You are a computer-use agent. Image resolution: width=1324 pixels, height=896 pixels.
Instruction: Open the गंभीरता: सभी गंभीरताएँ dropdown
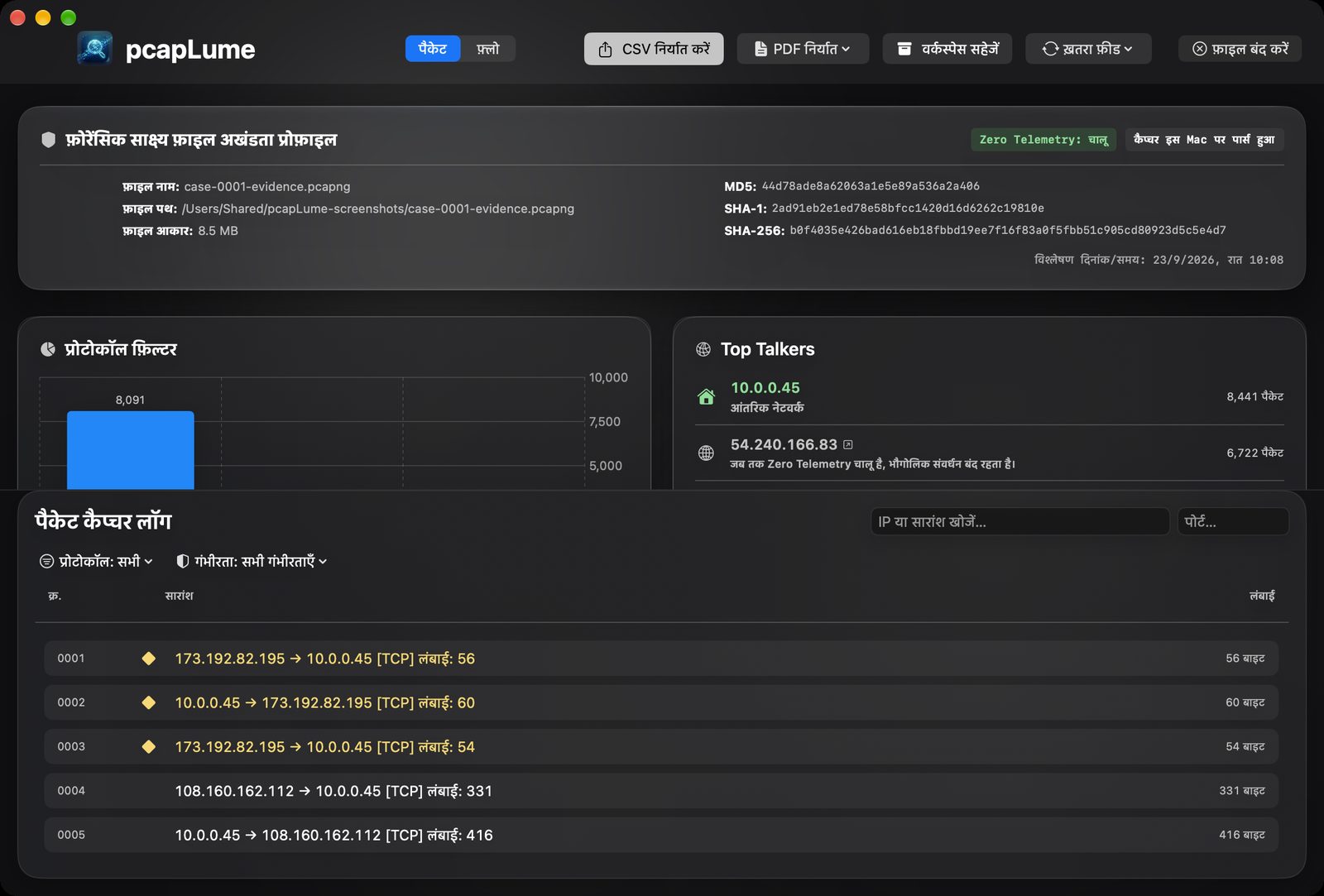[x=252, y=561]
